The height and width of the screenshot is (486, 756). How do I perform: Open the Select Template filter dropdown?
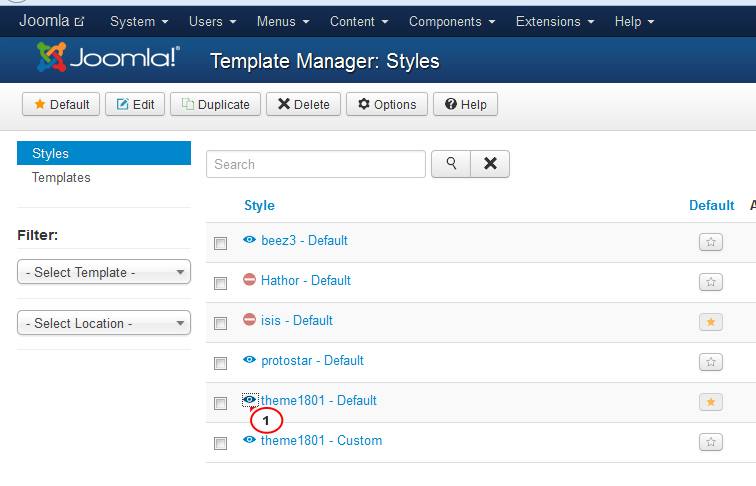click(x=104, y=272)
